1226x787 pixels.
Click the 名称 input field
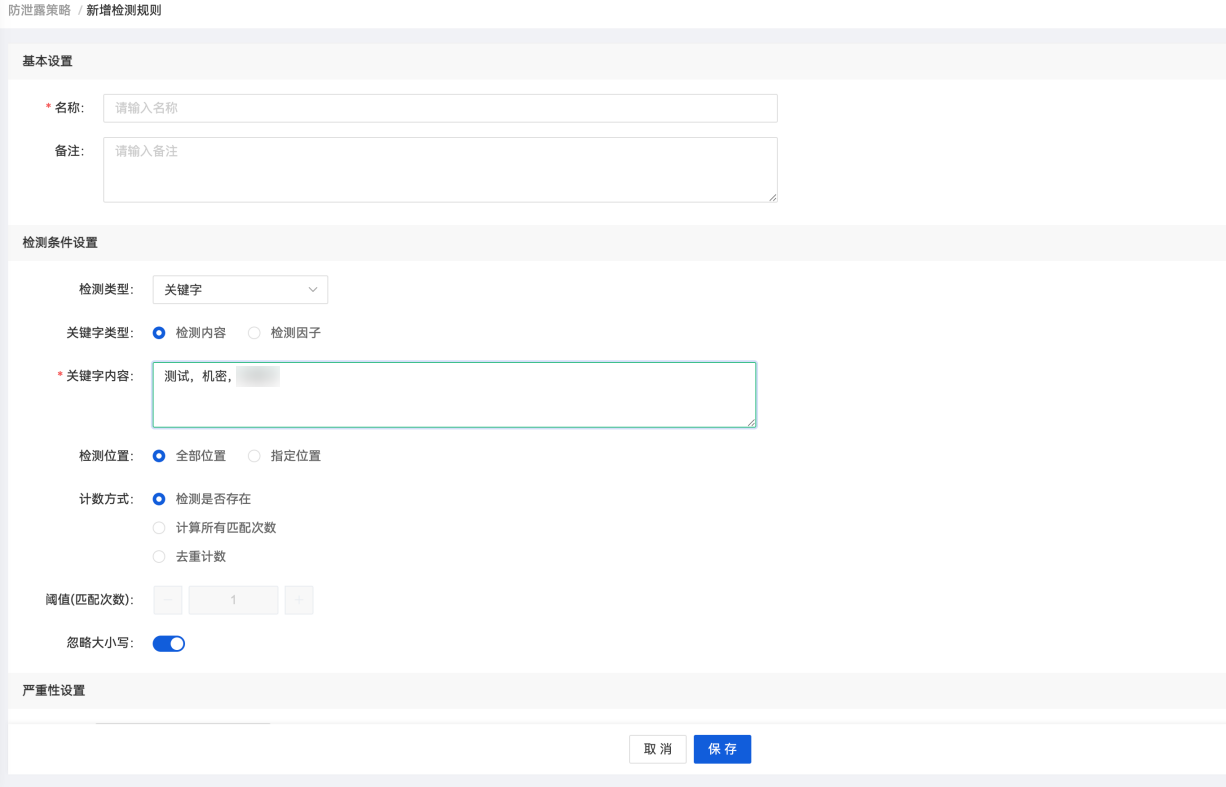pos(440,108)
